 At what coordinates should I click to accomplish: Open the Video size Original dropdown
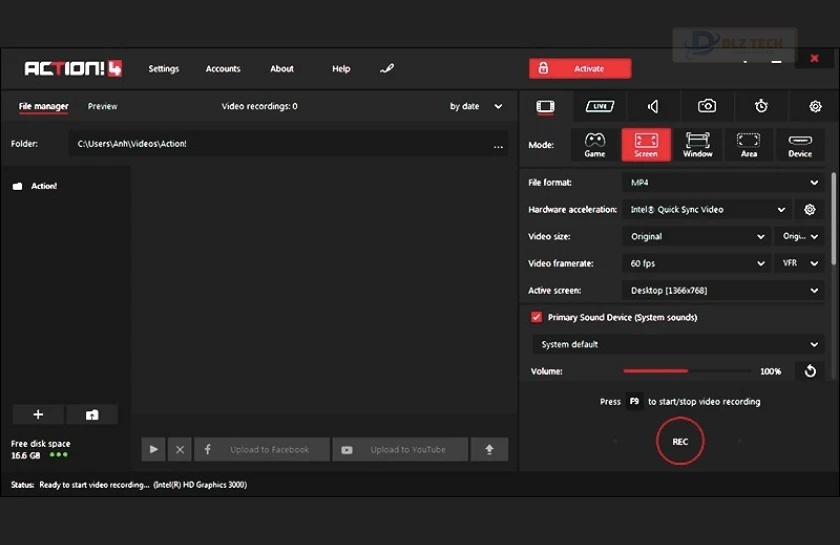click(697, 236)
